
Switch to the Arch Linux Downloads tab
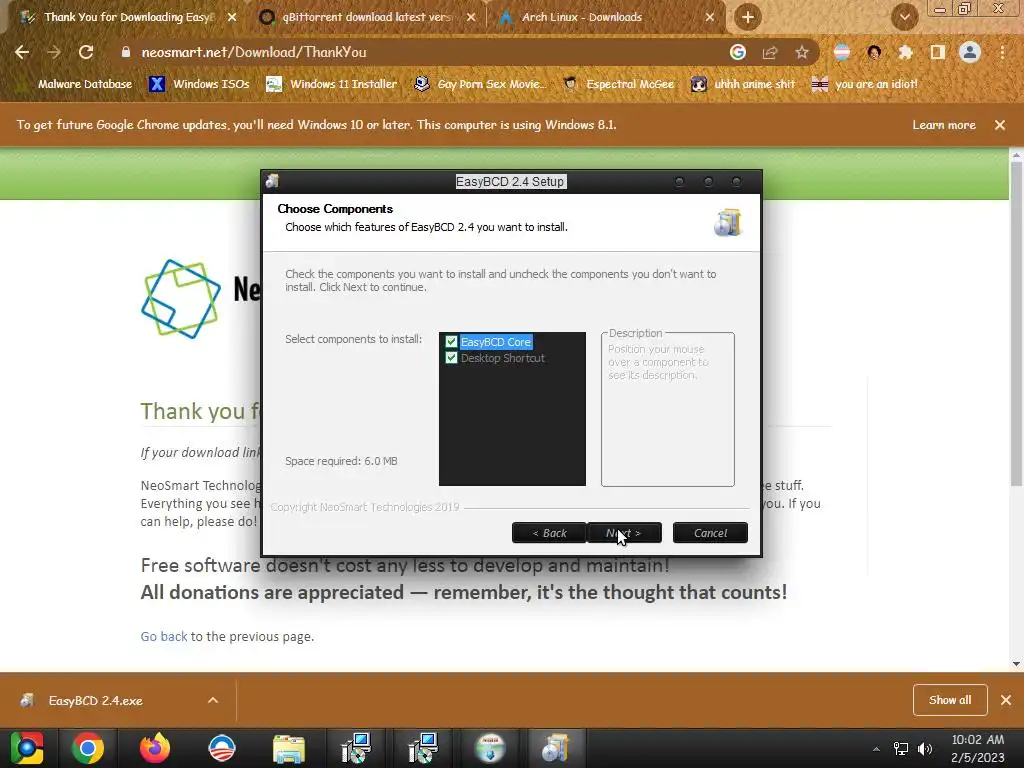pos(581,17)
